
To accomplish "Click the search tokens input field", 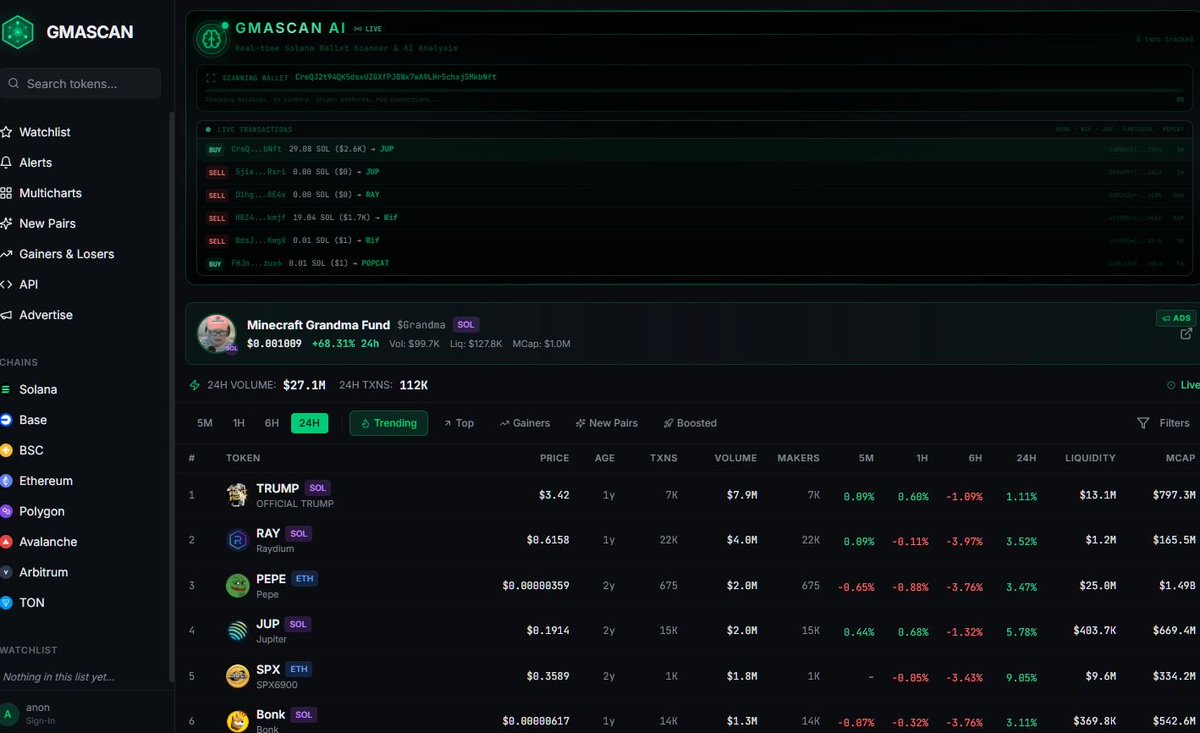I will click(80, 83).
